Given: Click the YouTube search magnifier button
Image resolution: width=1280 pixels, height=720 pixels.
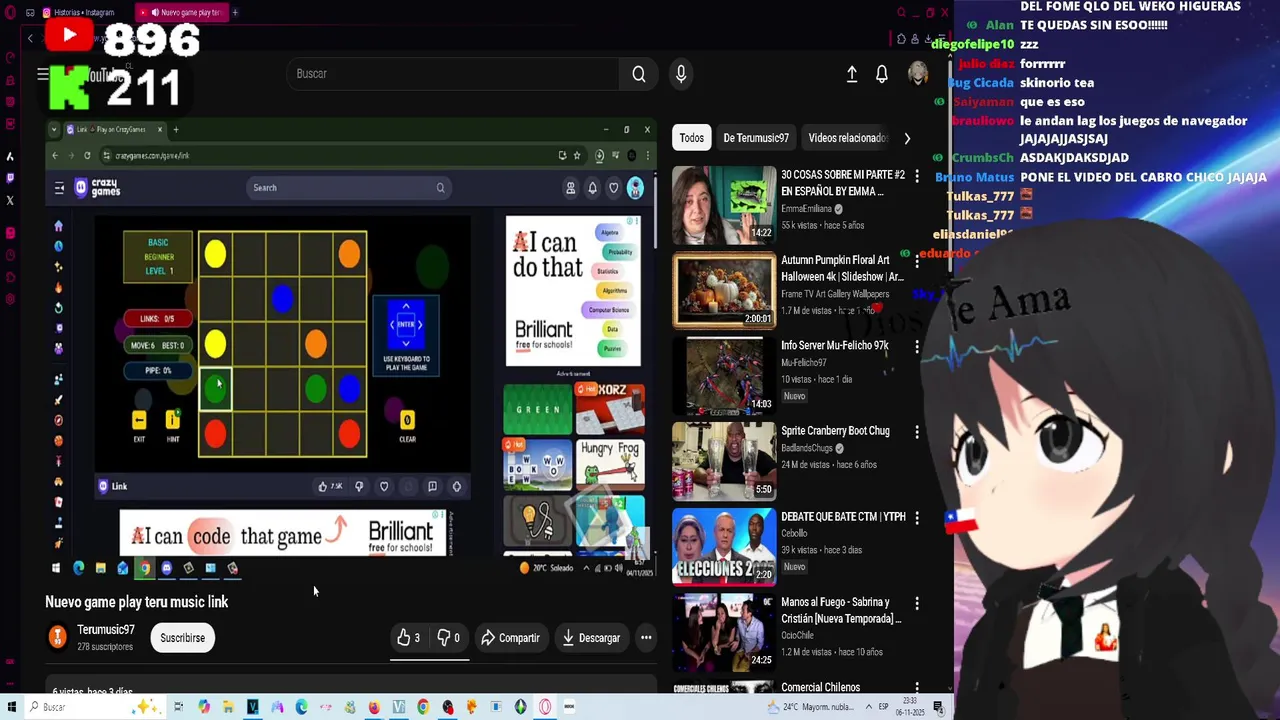Looking at the screenshot, I should pyautogui.click(x=638, y=74).
